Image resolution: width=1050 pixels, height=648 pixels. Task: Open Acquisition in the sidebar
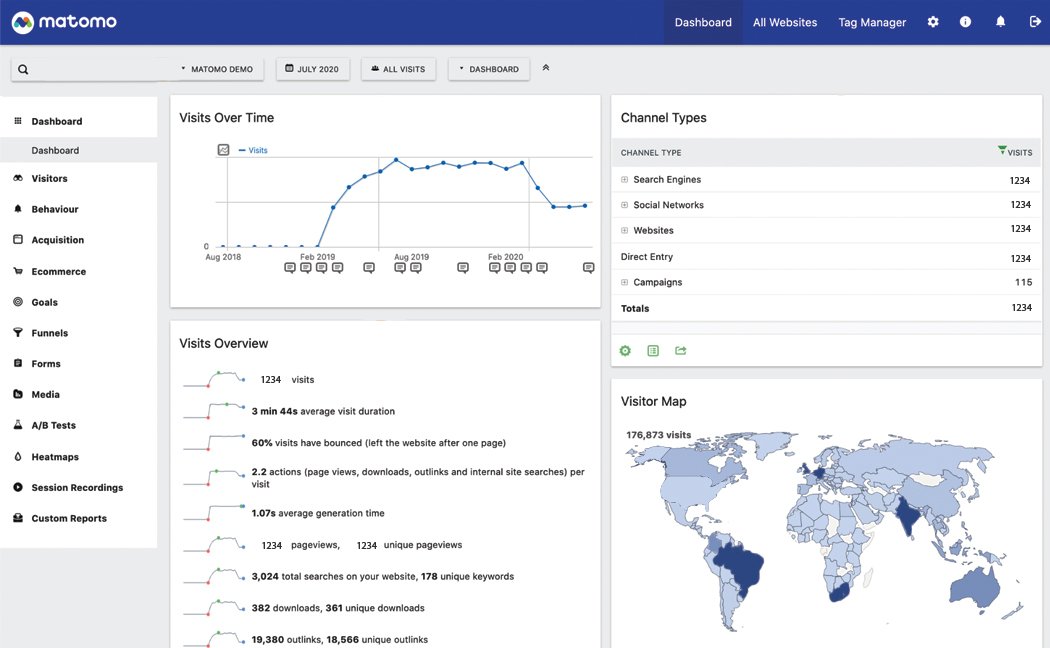tap(58, 240)
